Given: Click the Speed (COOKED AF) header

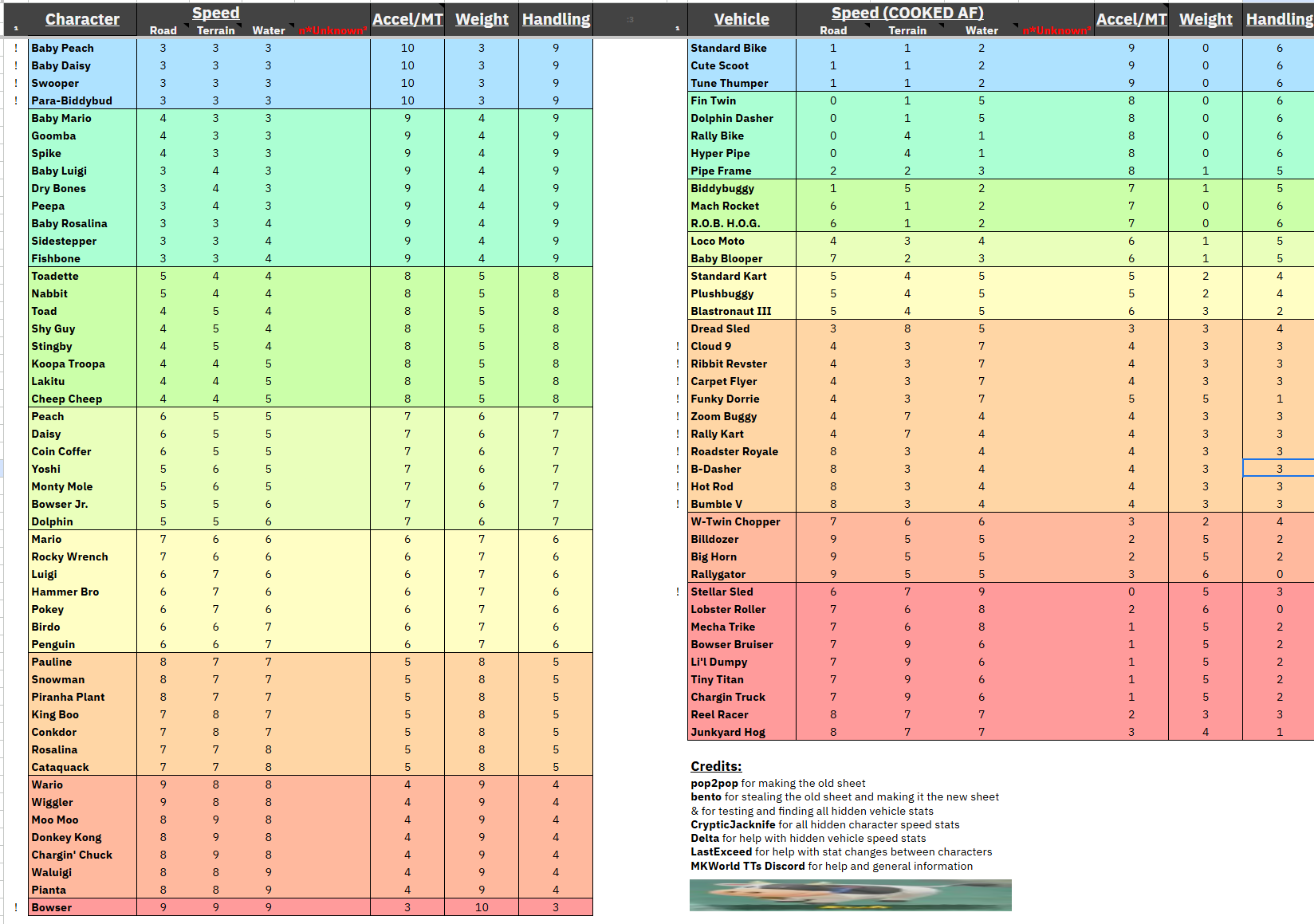Looking at the screenshot, I should pos(907,13).
